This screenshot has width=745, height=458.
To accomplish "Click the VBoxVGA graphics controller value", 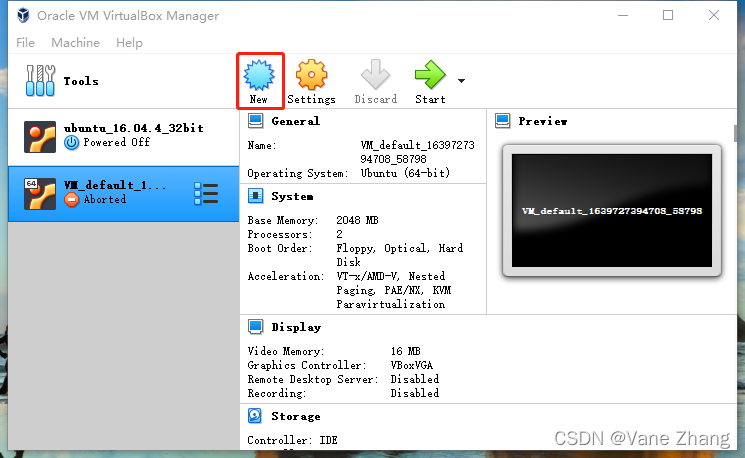I will pos(411,365).
